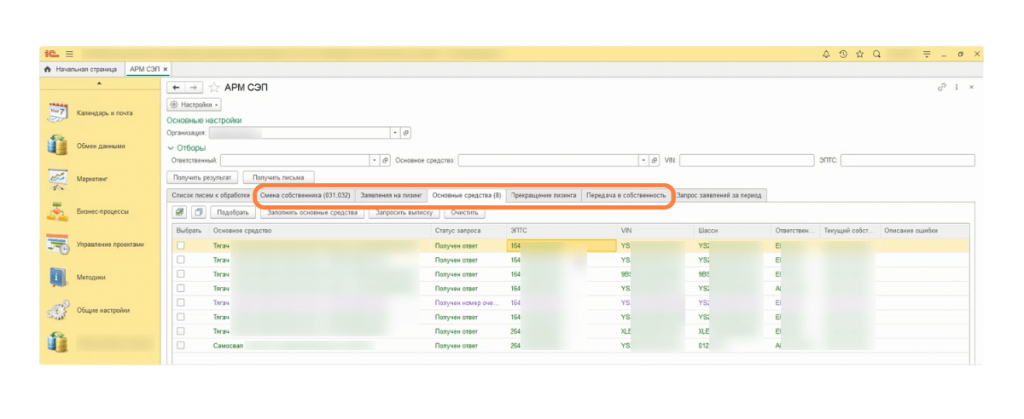Click the notifications bell icon
This screenshot has width=1024, height=419.
click(x=826, y=53)
